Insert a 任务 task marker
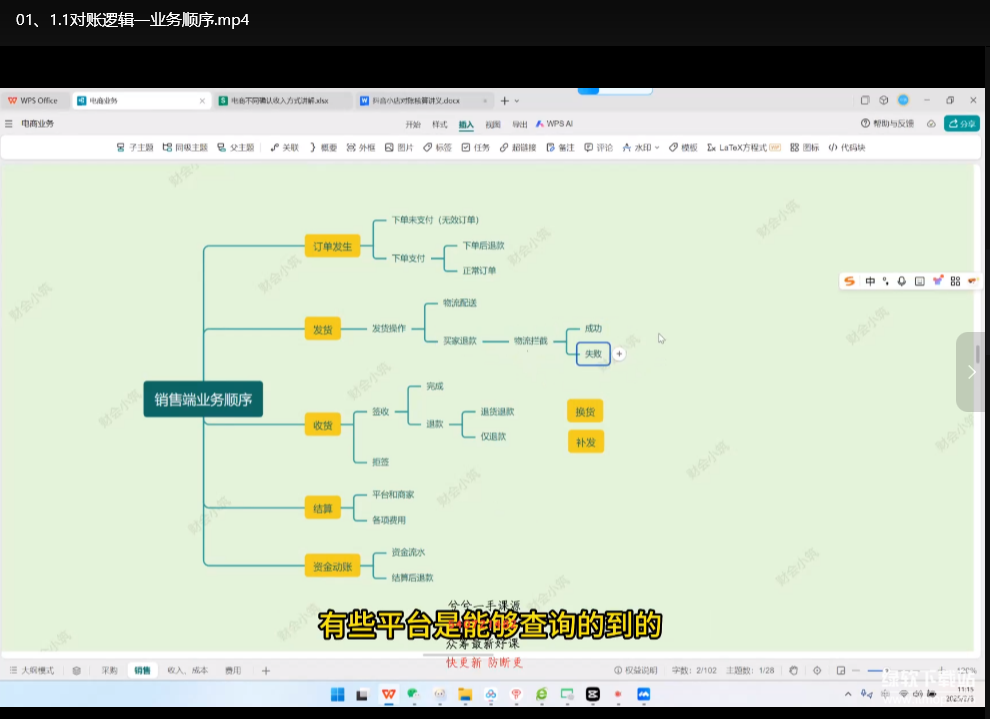 475,147
